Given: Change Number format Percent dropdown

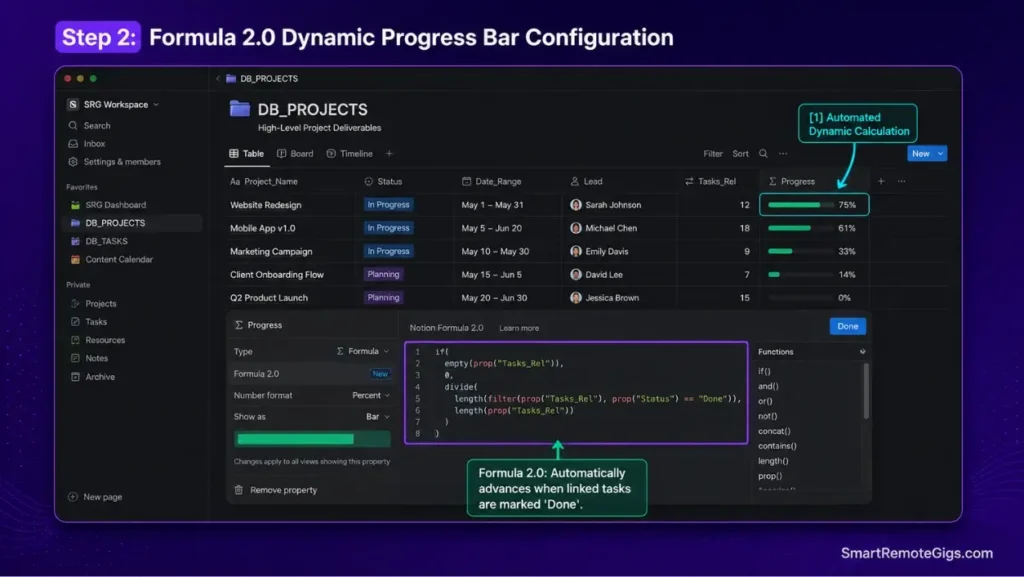Looking at the screenshot, I should point(371,396).
